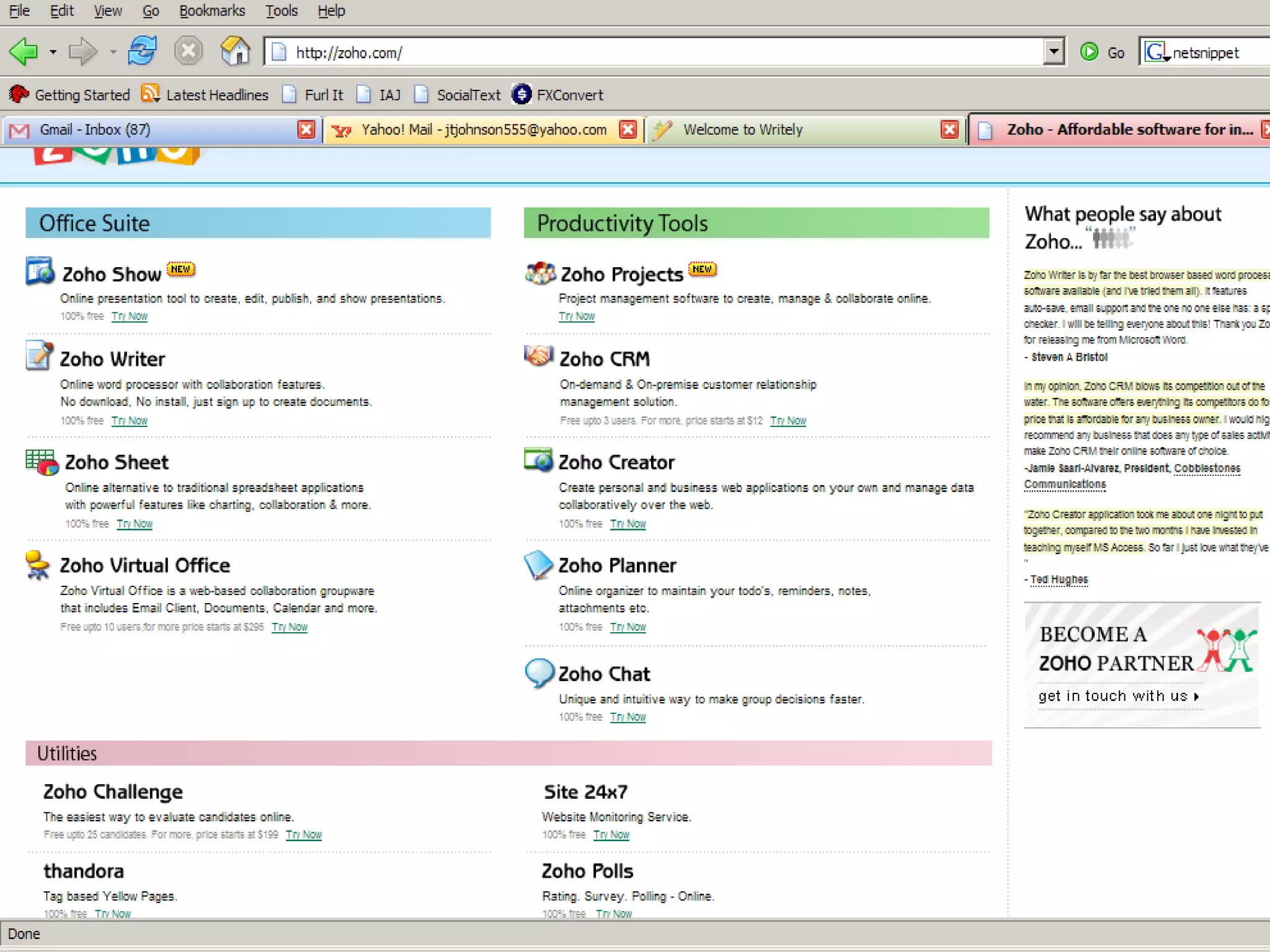Screen dimensions: 1270x952
Task: Click Try Now under Zoho Writer
Action: click(x=130, y=421)
